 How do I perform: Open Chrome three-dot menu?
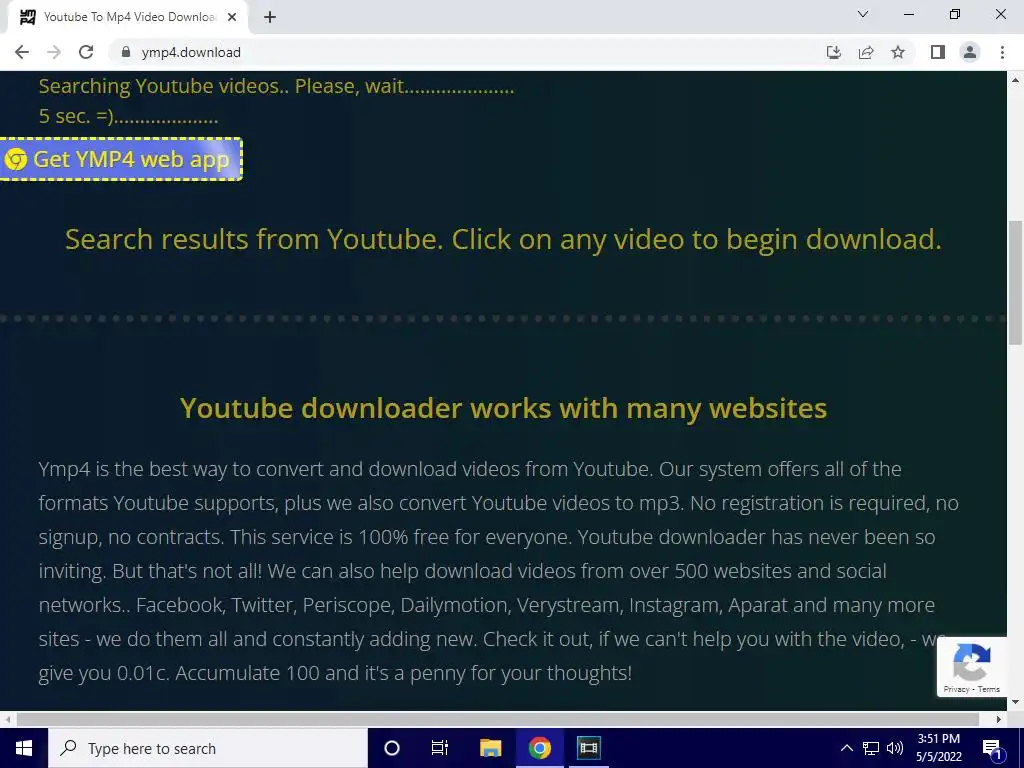[x=1002, y=52]
